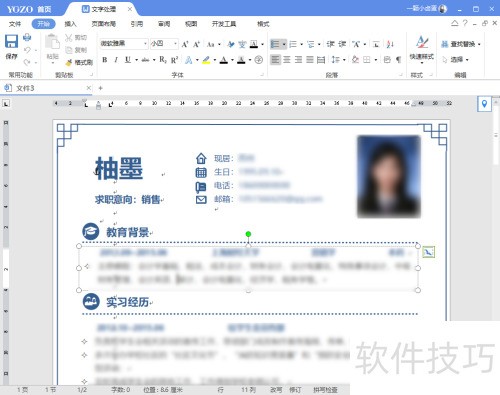500x395 pixels.
Task: Open the font name combo box
Action: pyautogui.click(x=124, y=44)
